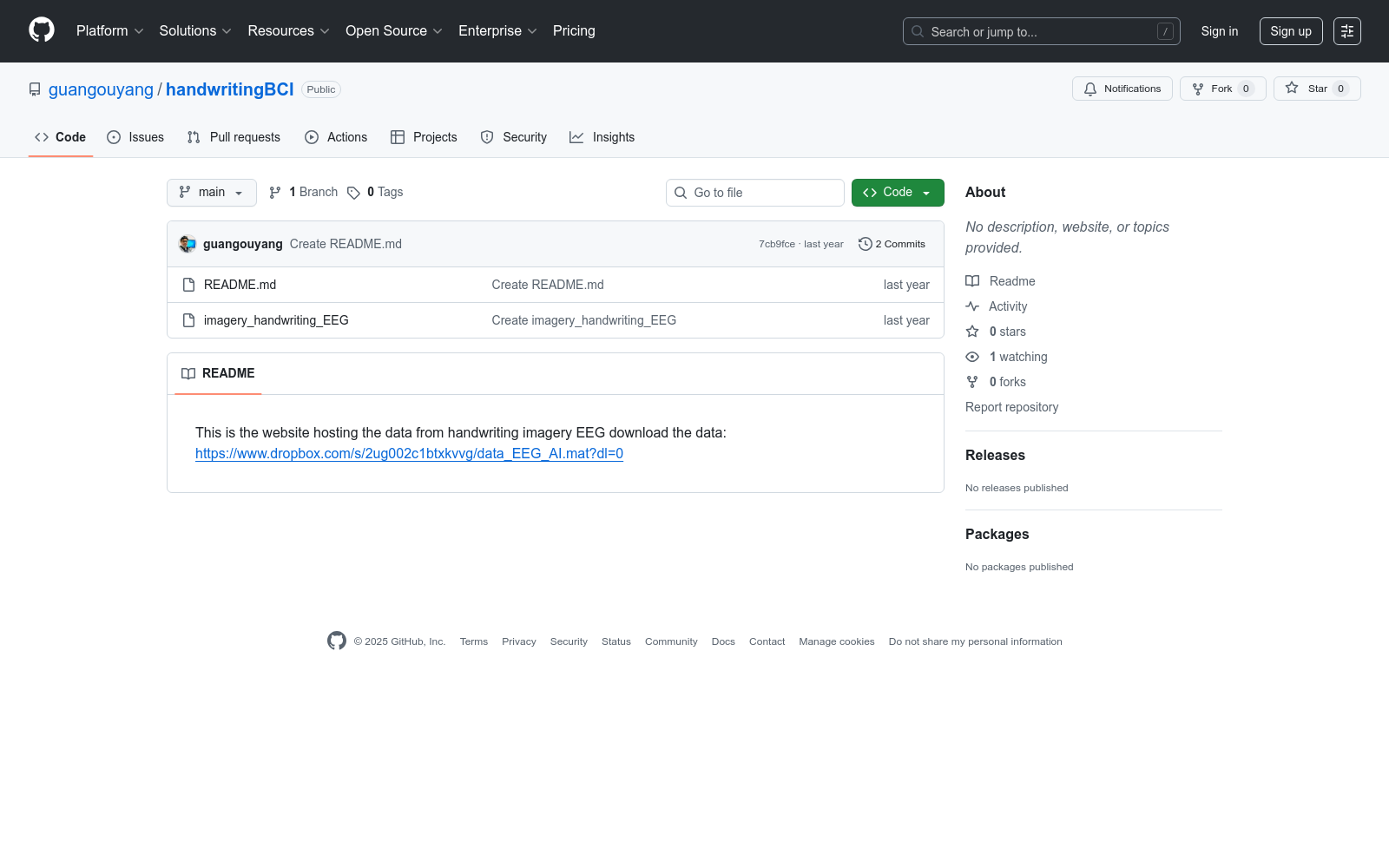Star the repository
This screenshot has height=868, width=1389.
pos(1316,89)
